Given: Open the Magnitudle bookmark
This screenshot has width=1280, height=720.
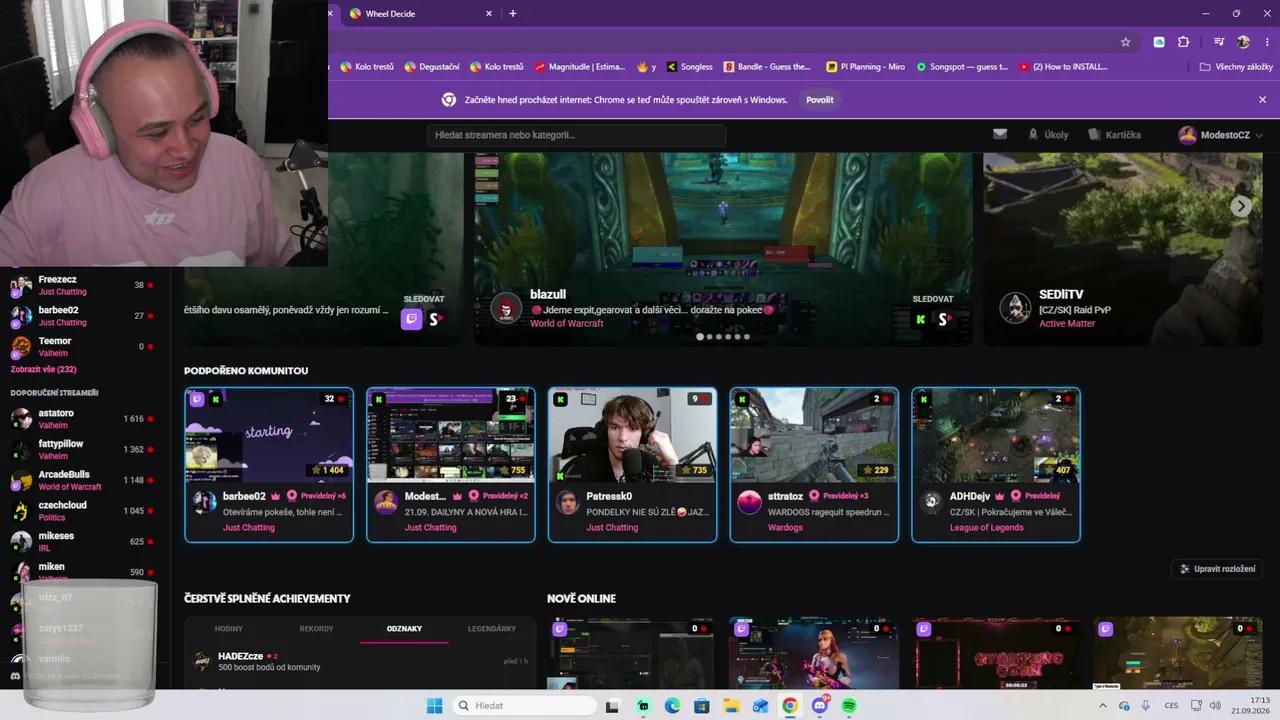Looking at the screenshot, I should coord(580,67).
